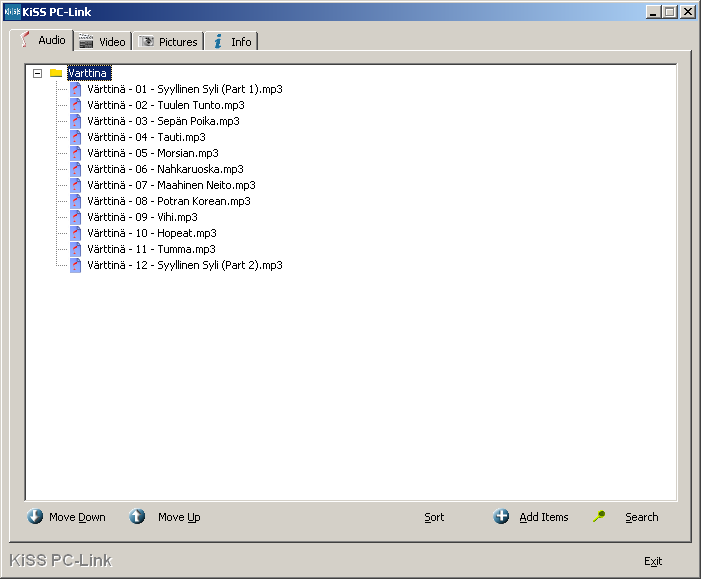Select 'Värttinä - 09 - Vihi.mp3'
This screenshot has height=579, width=701.
tap(142, 217)
